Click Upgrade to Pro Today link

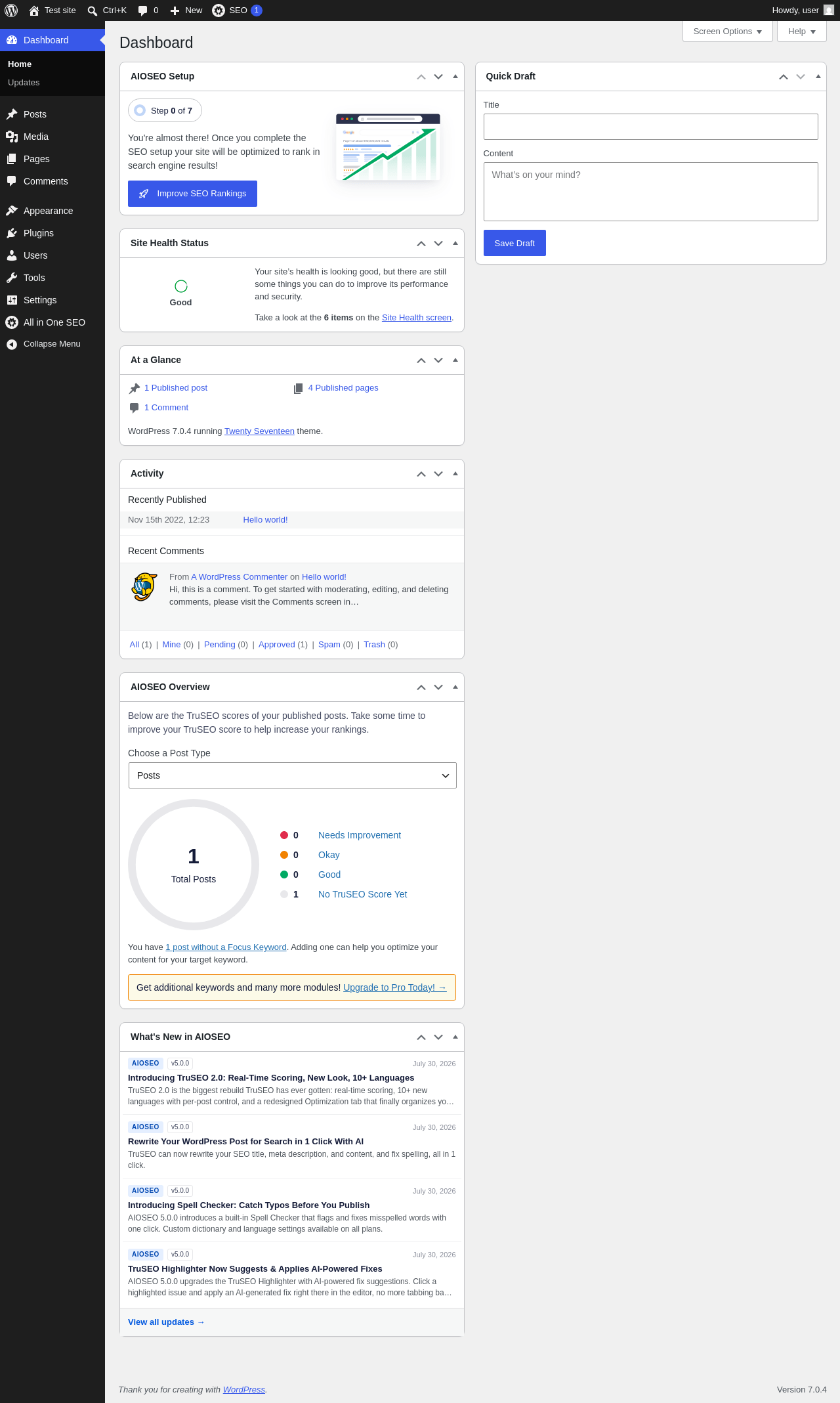[x=395, y=987]
